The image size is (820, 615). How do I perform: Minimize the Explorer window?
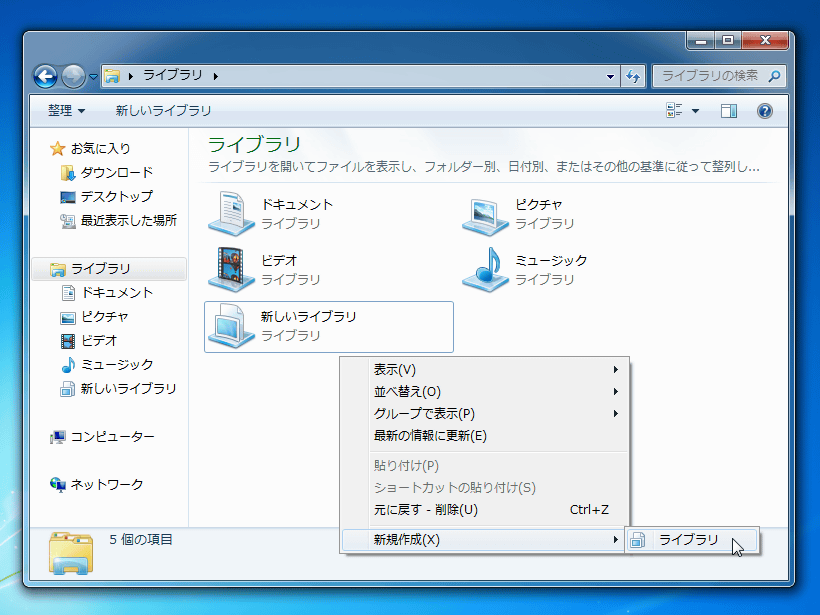point(701,40)
